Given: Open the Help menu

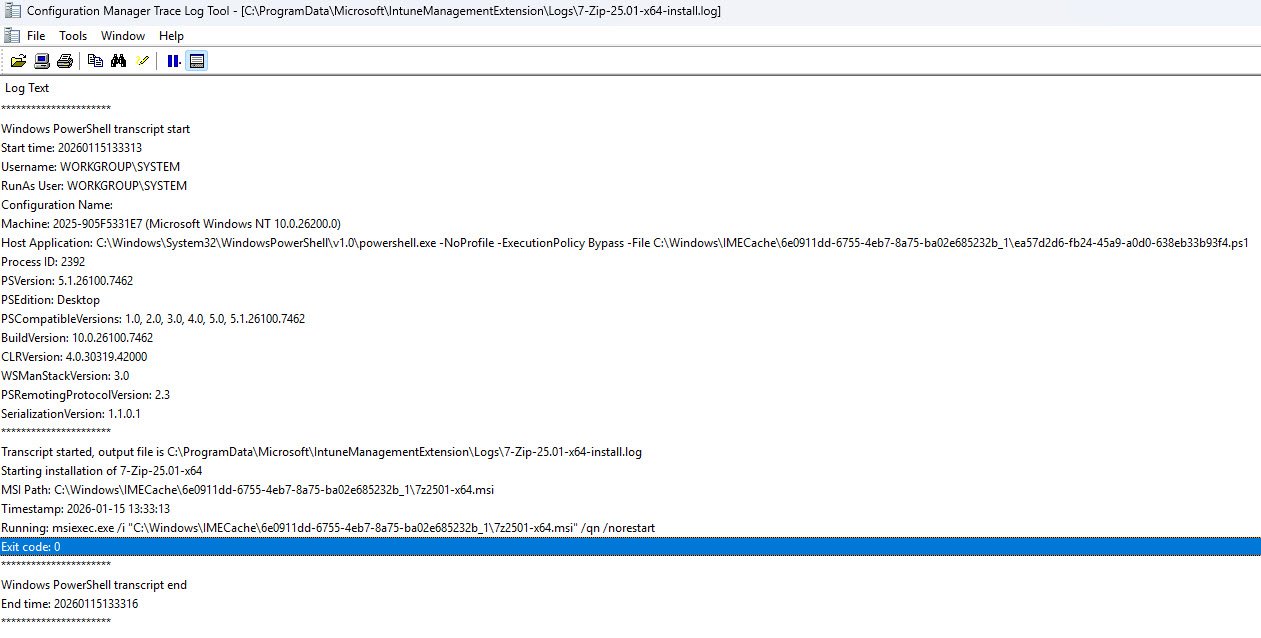Looking at the screenshot, I should pyautogui.click(x=171, y=36).
